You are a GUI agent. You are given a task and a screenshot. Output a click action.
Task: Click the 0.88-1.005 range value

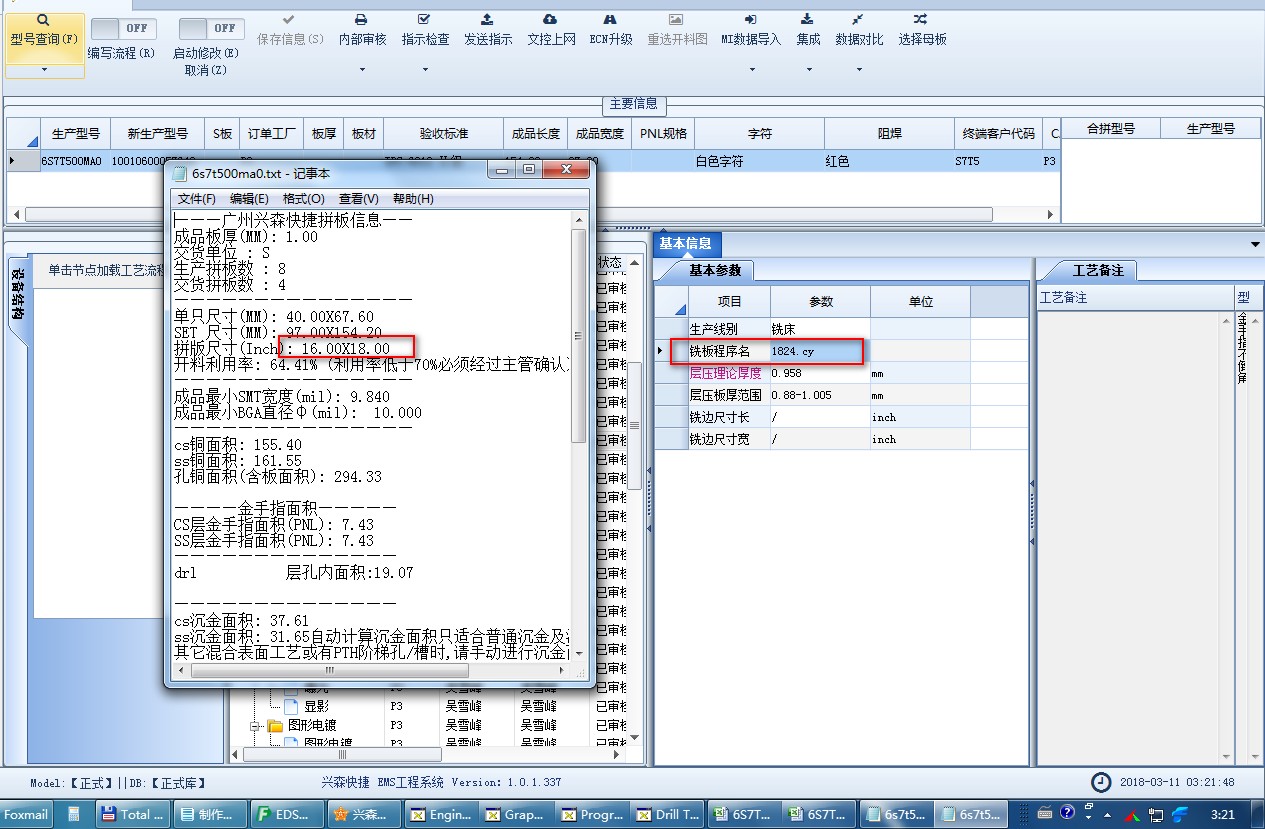pos(820,395)
